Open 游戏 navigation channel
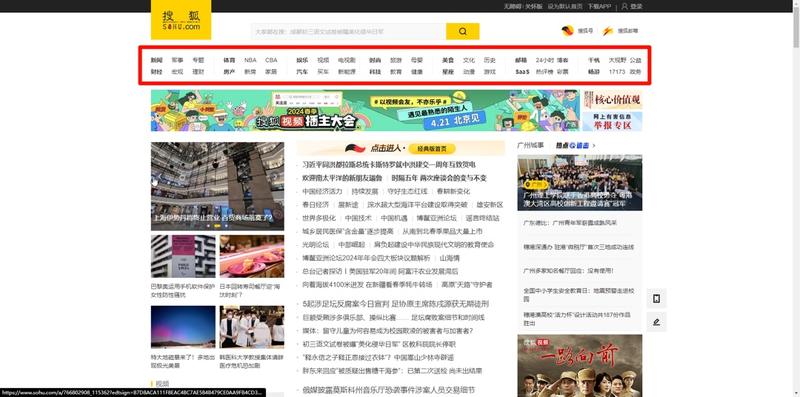Viewport: 800px width, 397px height. [x=489, y=72]
